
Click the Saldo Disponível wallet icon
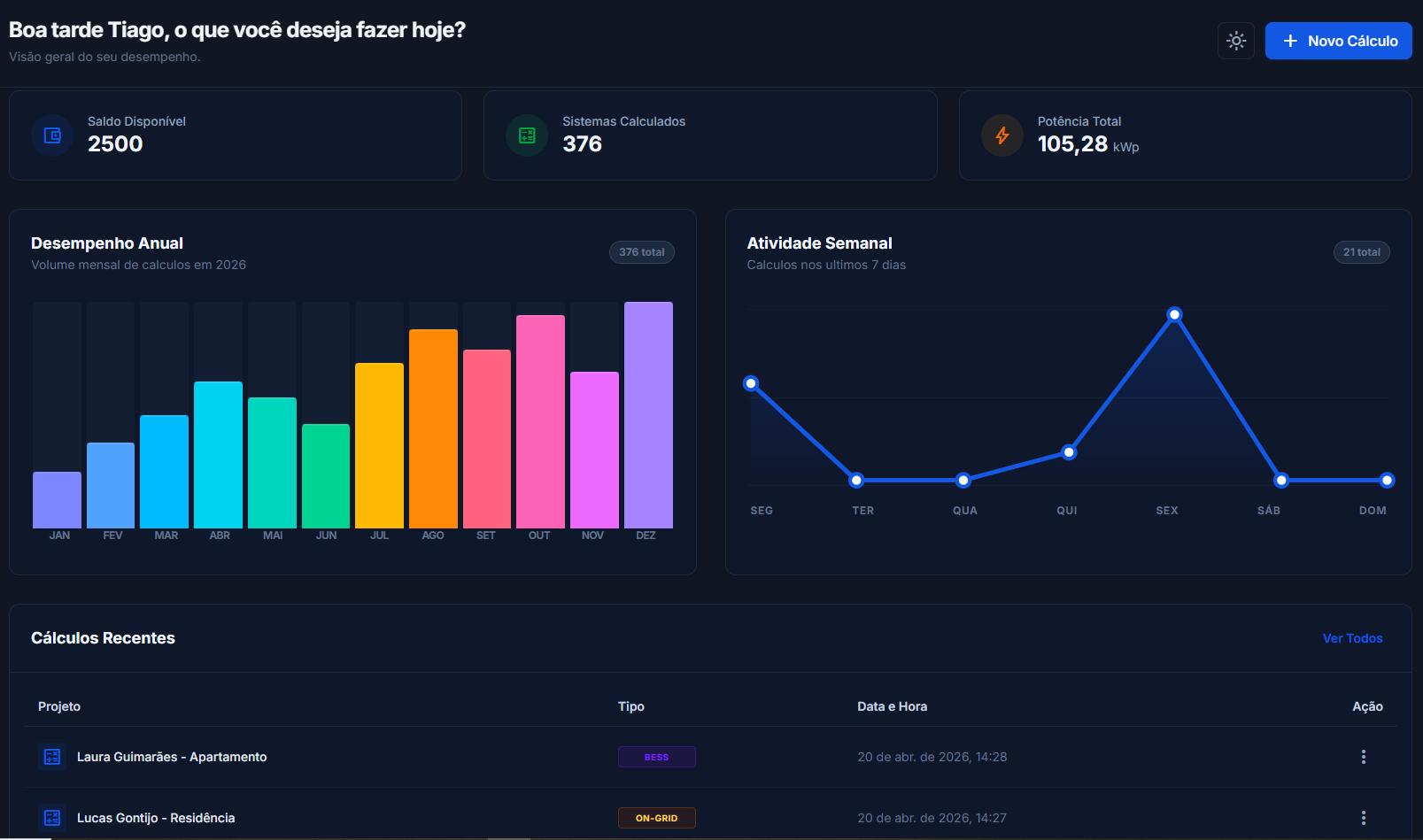coord(52,135)
